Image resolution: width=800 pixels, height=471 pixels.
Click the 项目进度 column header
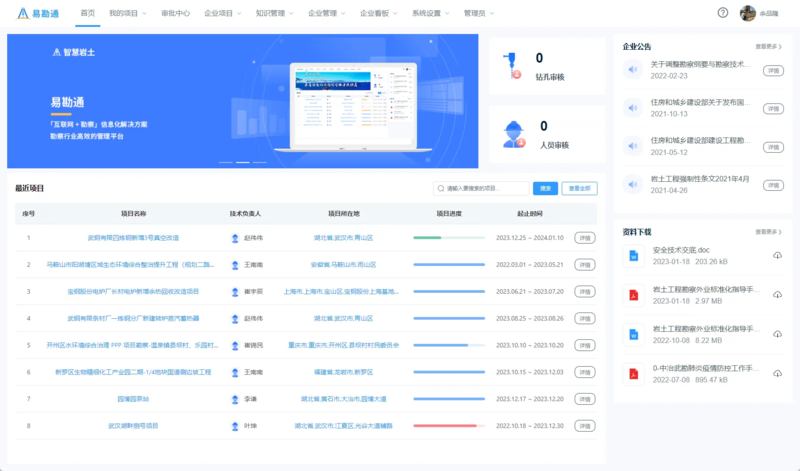tap(449, 214)
